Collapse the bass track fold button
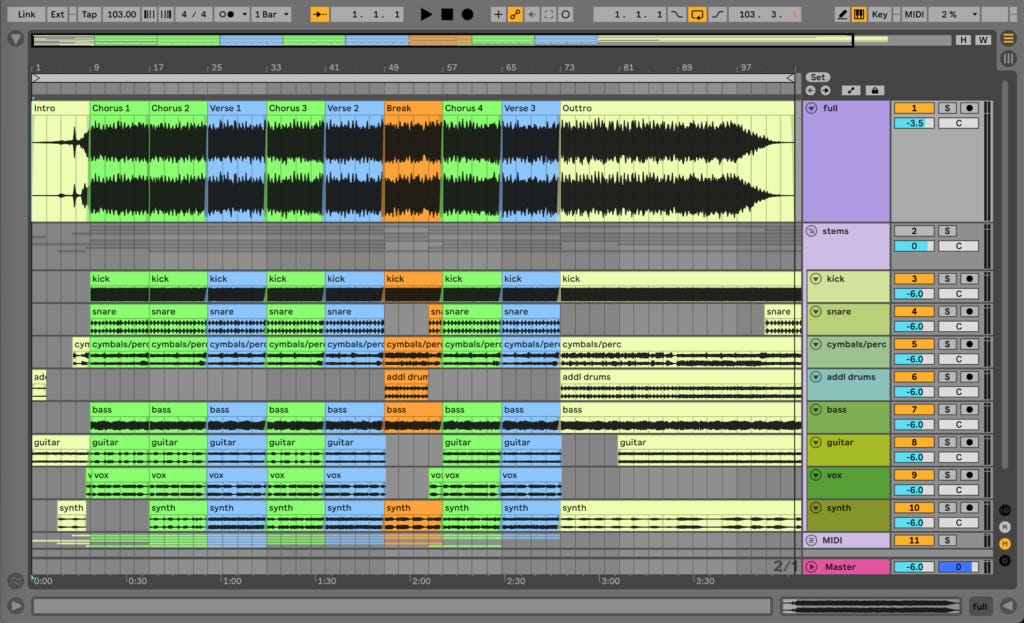The width and height of the screenshot is (1024, 623). 816,409
